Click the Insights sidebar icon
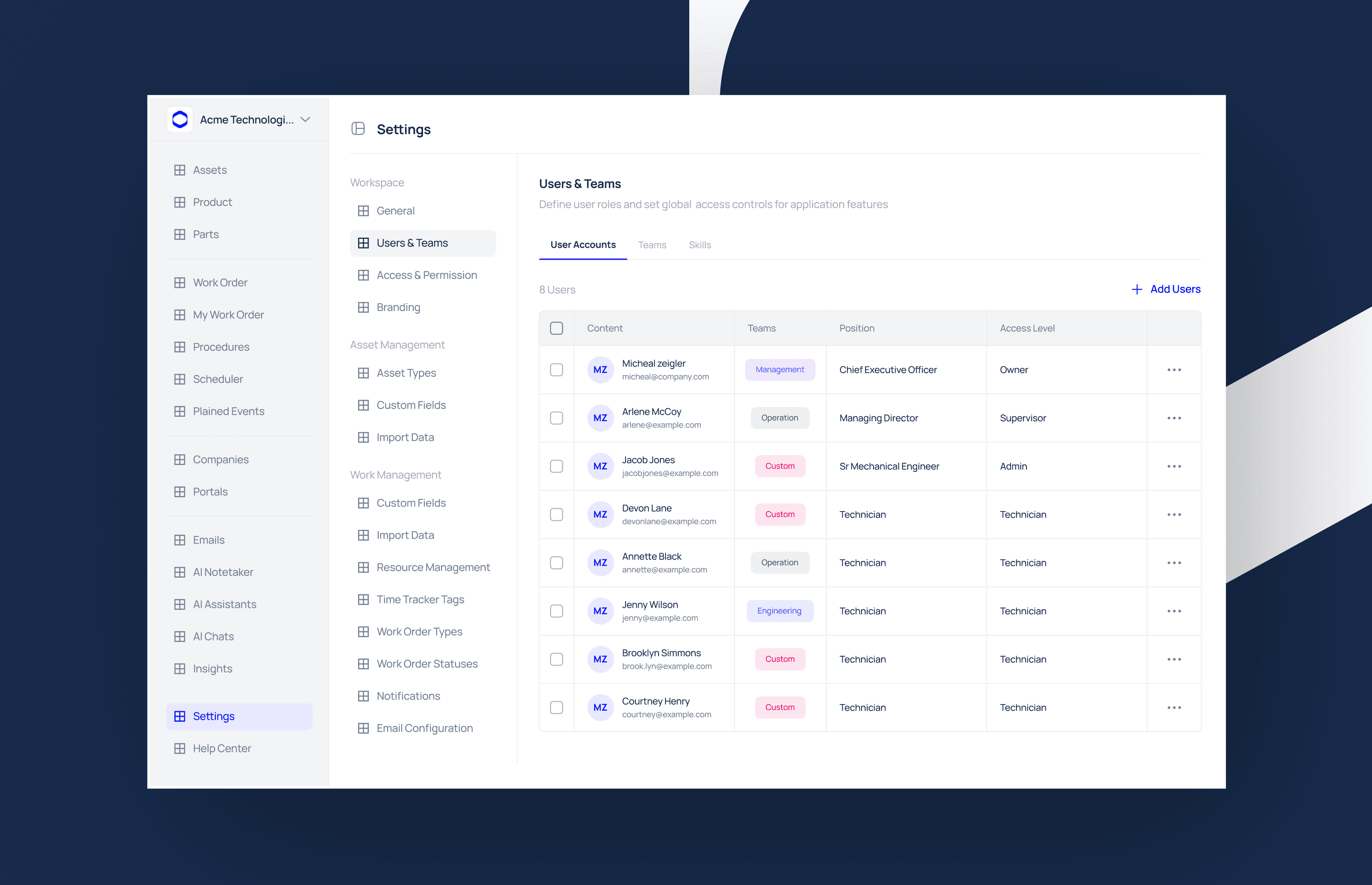 click(x=180, y=669)
